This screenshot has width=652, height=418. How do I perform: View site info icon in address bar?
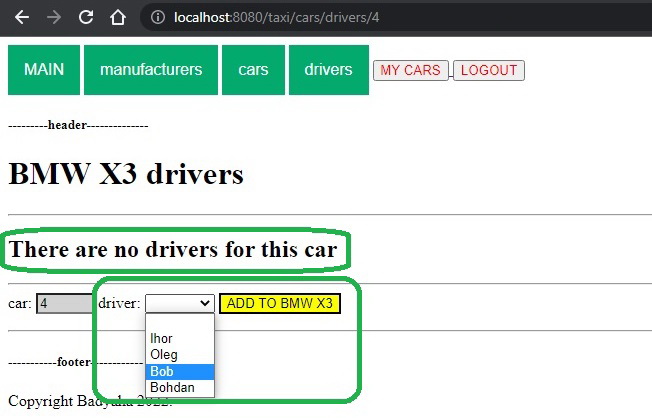[158, 17]
